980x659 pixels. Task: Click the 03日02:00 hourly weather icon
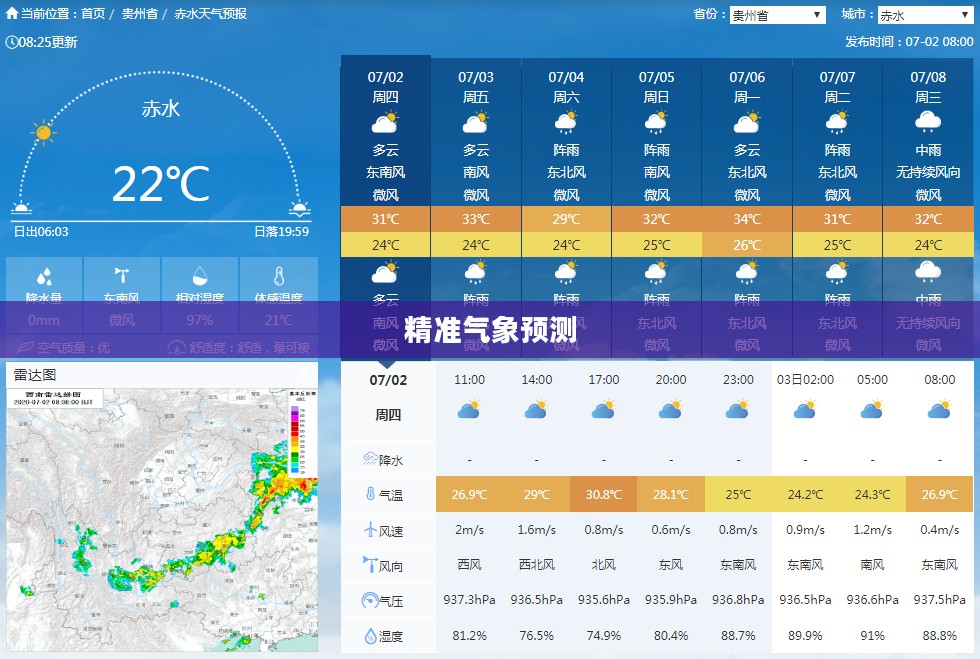click(x=805, y=410)
